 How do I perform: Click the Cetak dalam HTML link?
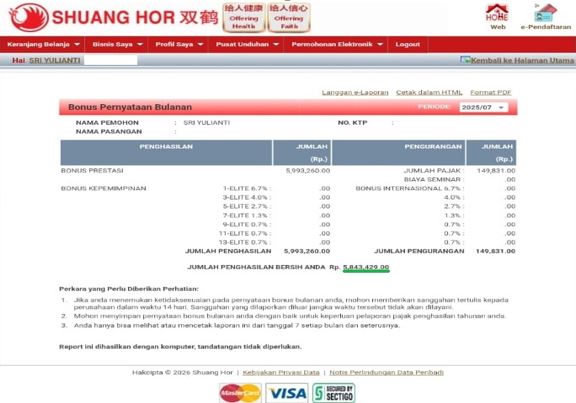tap(429, 93)
